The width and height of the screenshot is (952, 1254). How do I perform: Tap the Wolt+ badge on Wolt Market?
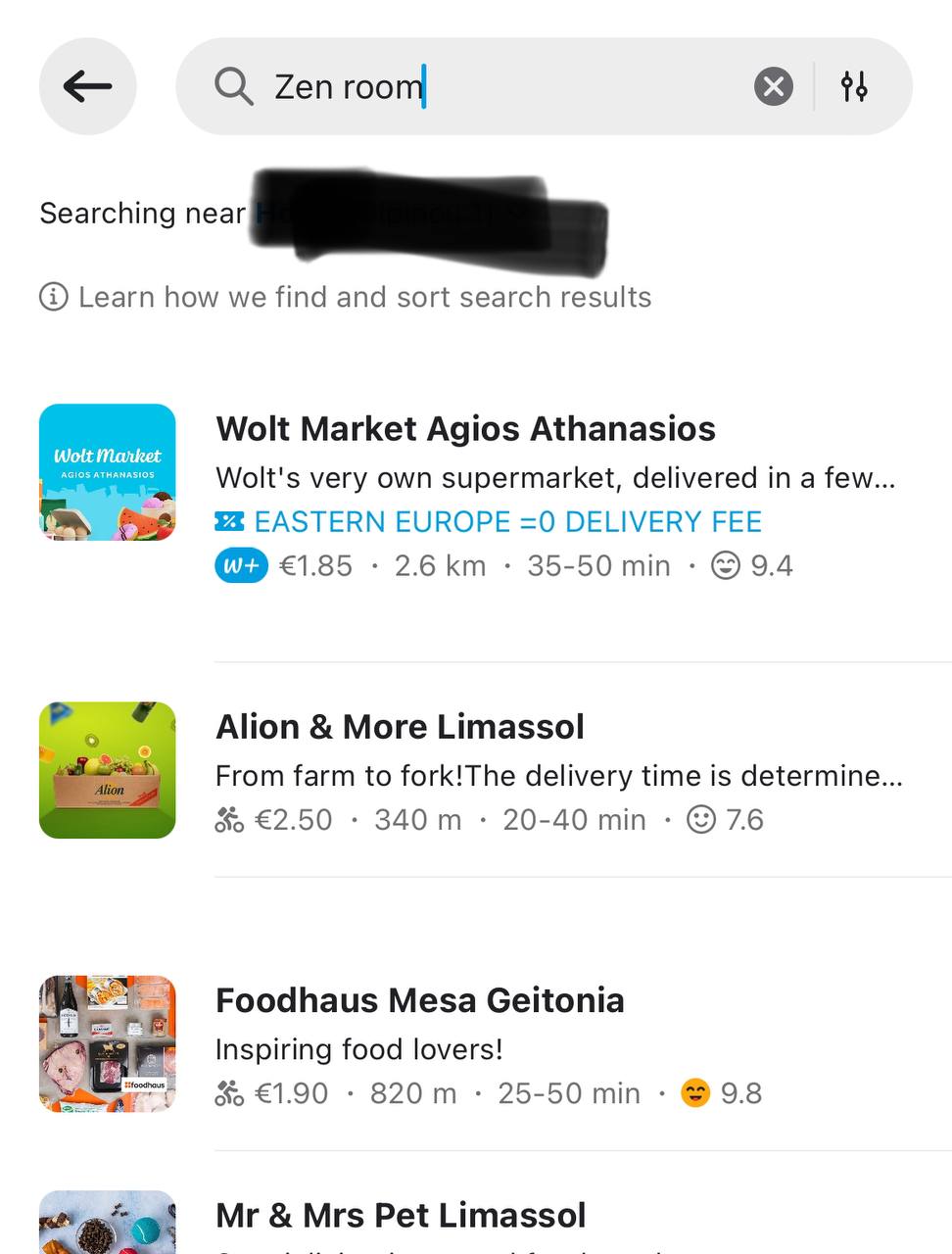tap(241, 566)
